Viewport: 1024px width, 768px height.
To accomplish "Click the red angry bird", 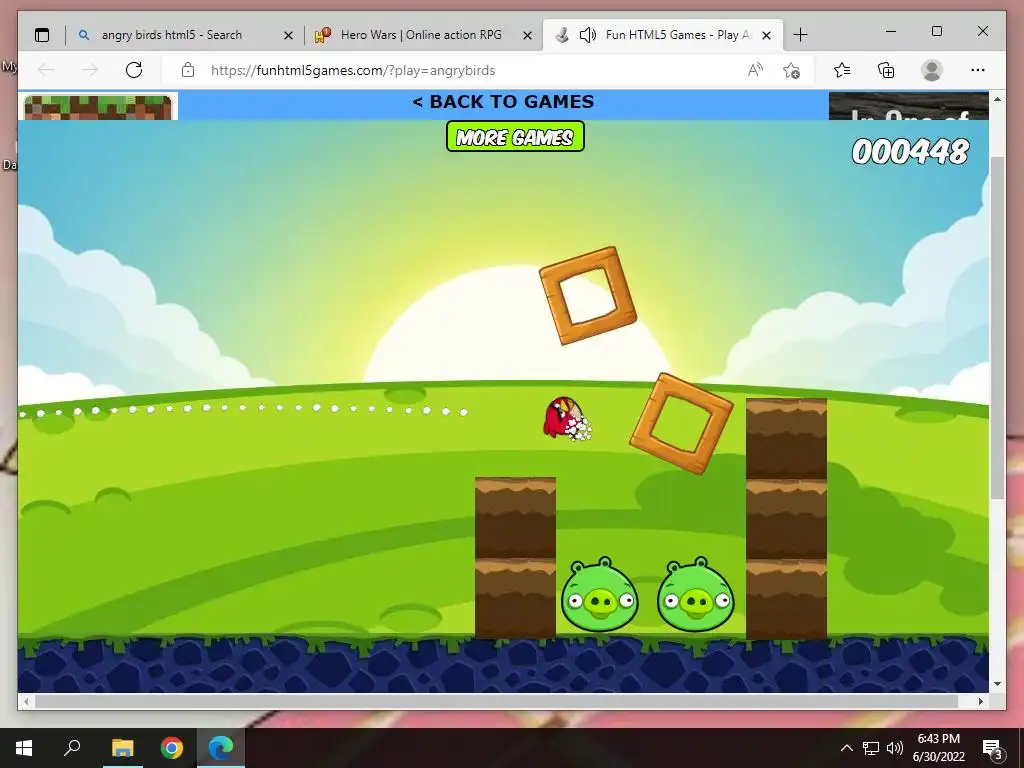I will point(564,417).
